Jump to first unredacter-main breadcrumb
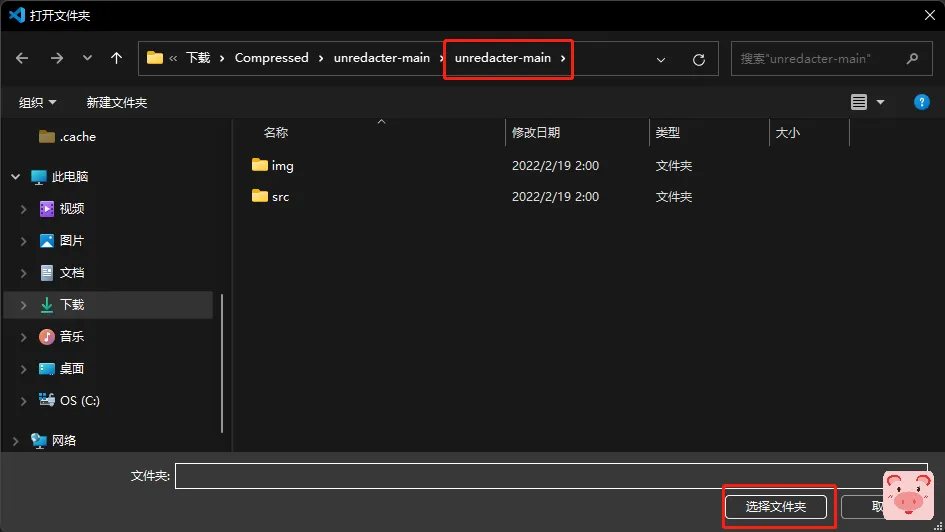Image resolution: width=945 pixels, height=532 pixels. tap(381, 58)
